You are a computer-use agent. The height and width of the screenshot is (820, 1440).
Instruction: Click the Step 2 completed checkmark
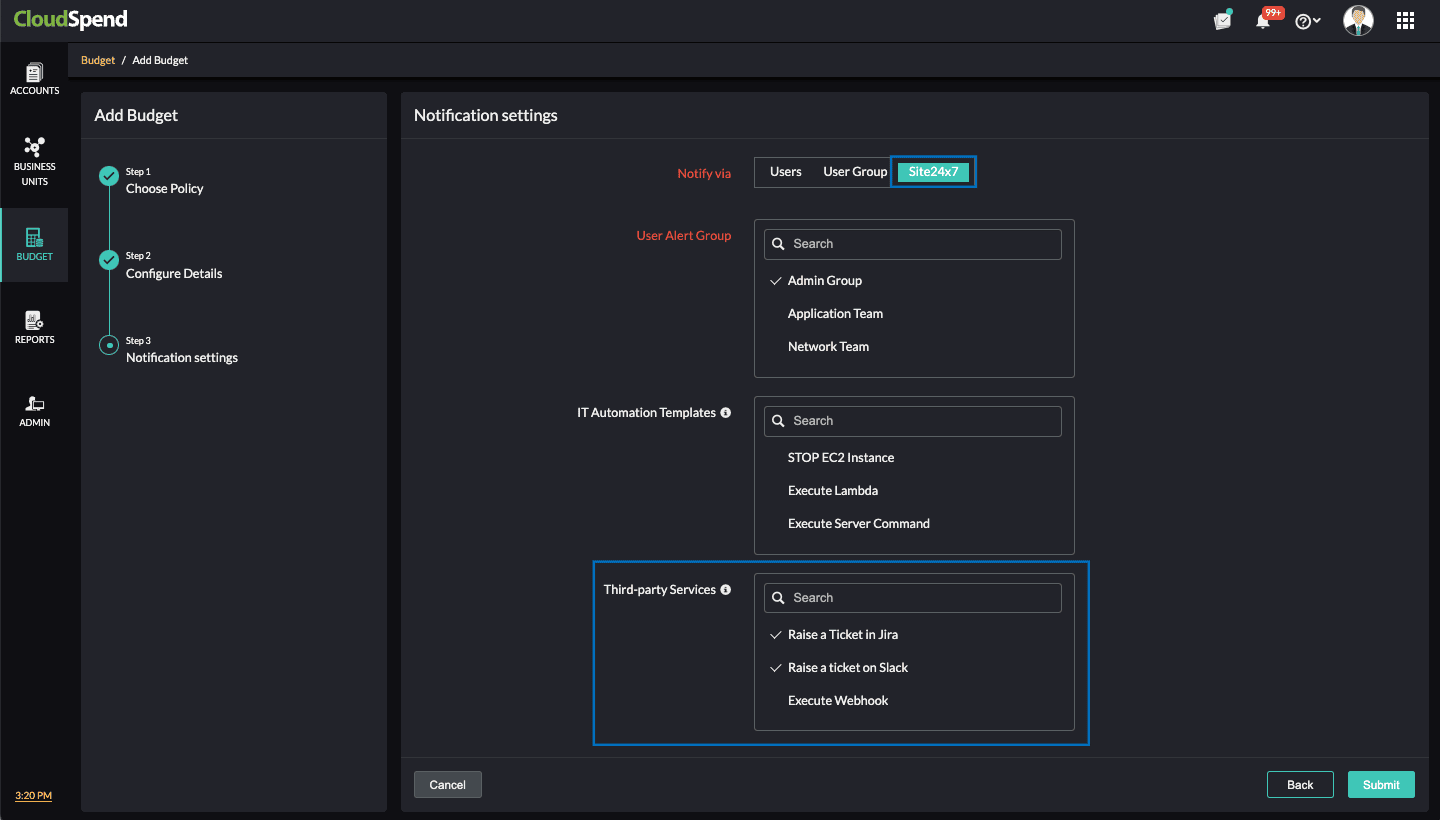(x=109, y=260)
